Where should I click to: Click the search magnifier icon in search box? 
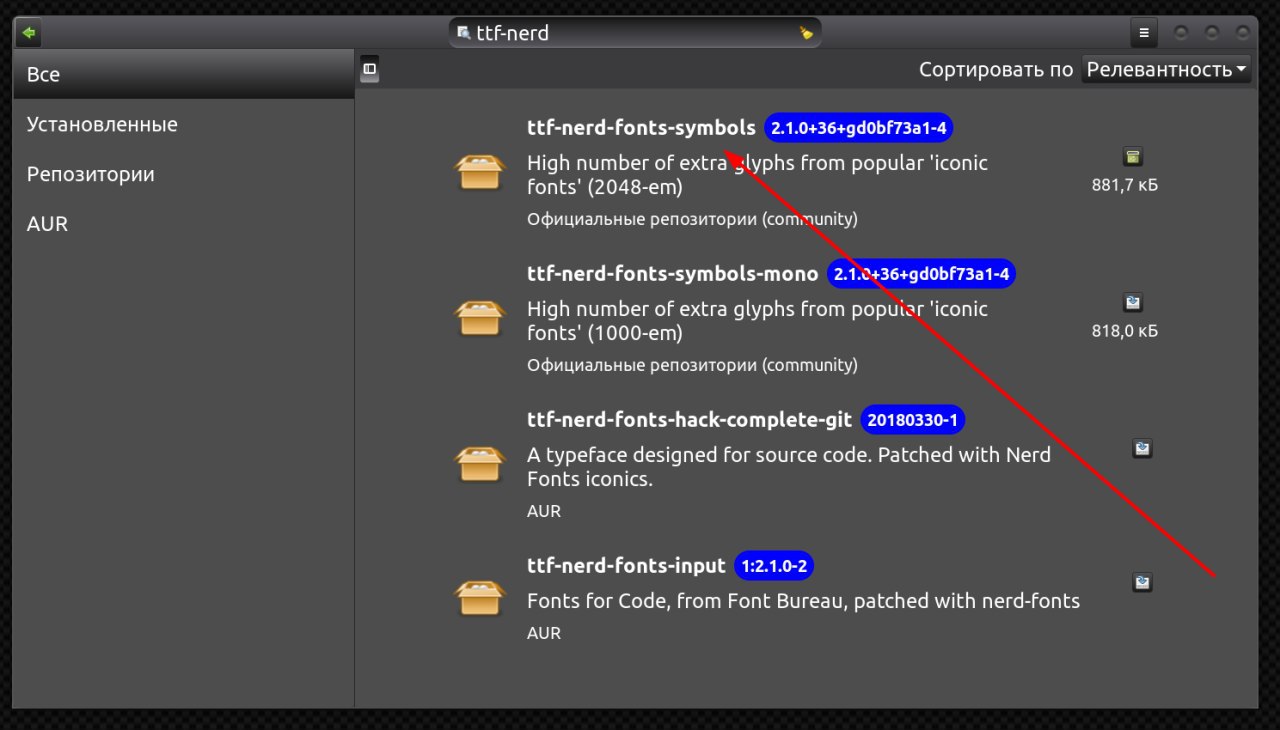click(x=463, y=33)
